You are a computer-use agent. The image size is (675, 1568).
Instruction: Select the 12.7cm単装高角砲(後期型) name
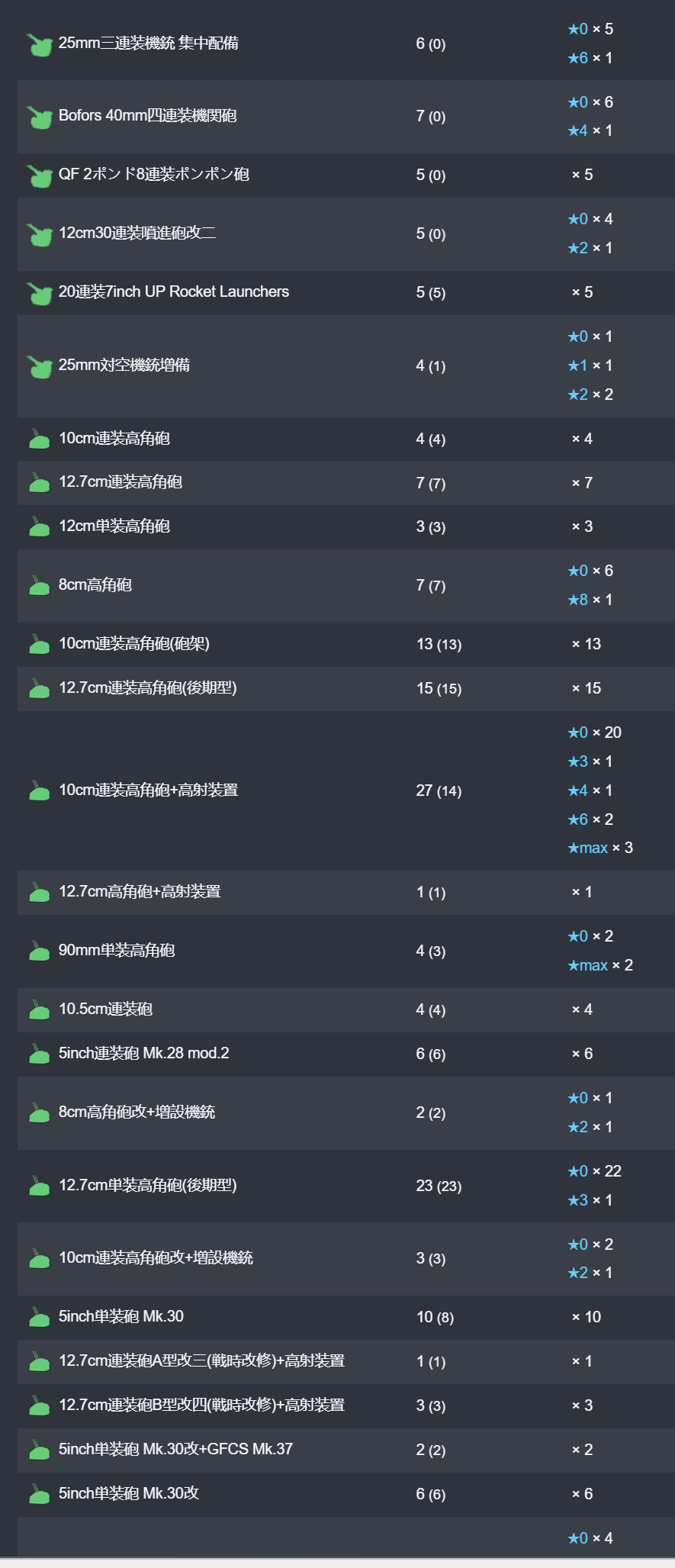point(148,1186)
